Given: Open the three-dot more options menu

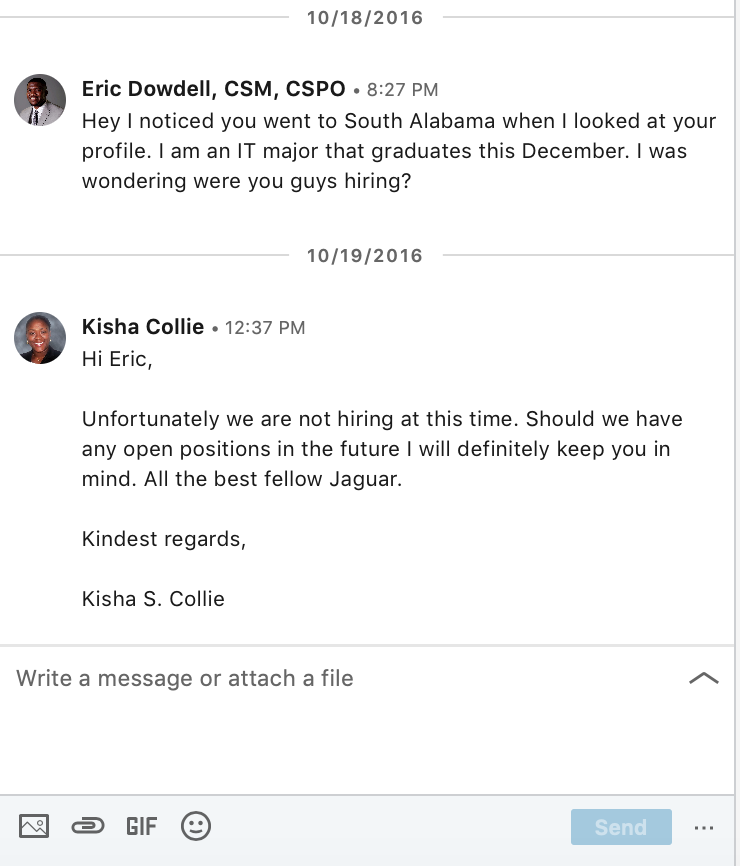Looking at the screenshot, I should click(704, 827).
